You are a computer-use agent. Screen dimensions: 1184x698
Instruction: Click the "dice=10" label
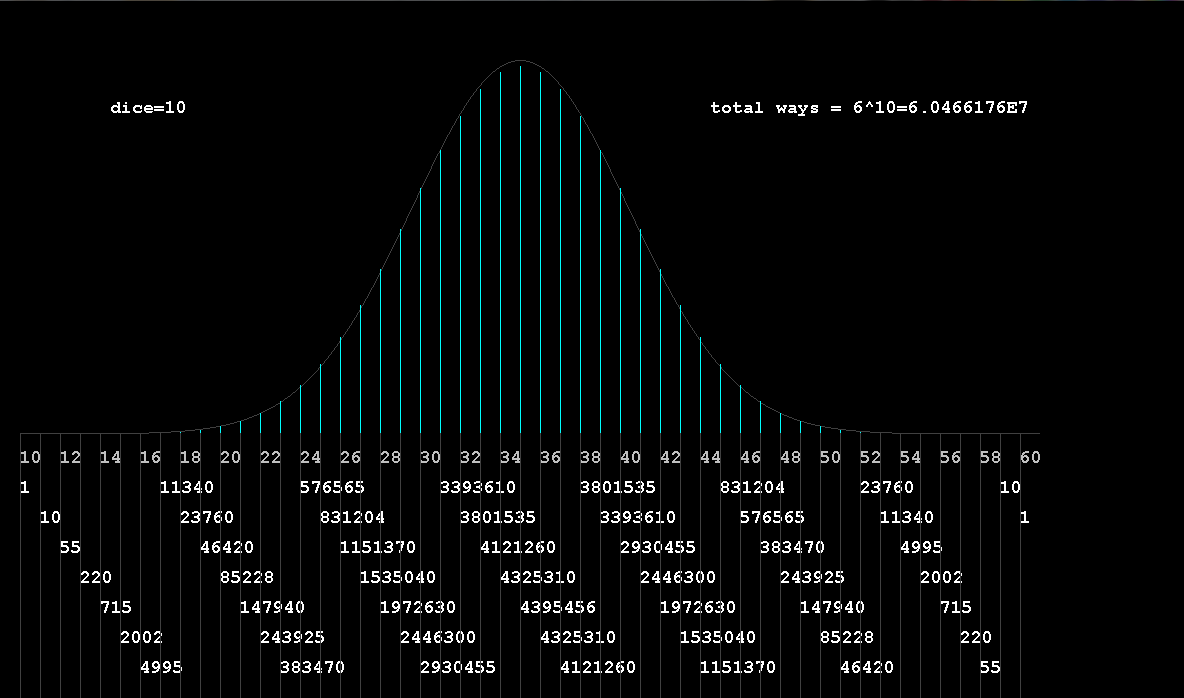(x=148, y=108)
